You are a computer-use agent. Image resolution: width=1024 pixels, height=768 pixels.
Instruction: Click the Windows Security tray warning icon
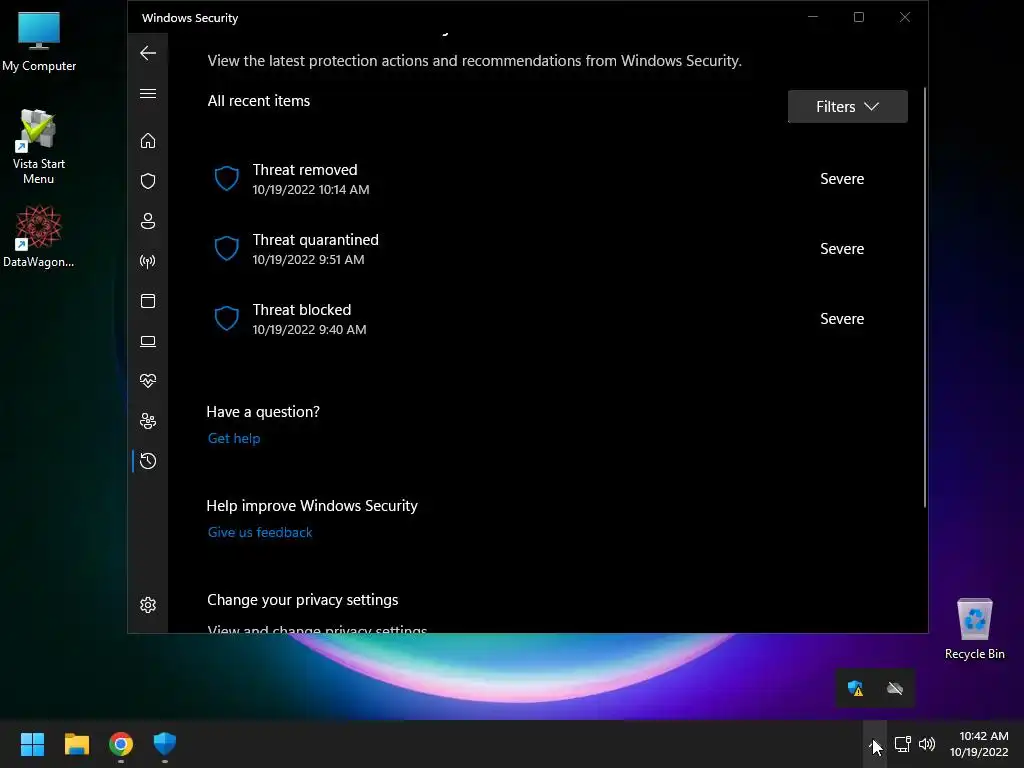click(x=855, y=688)
